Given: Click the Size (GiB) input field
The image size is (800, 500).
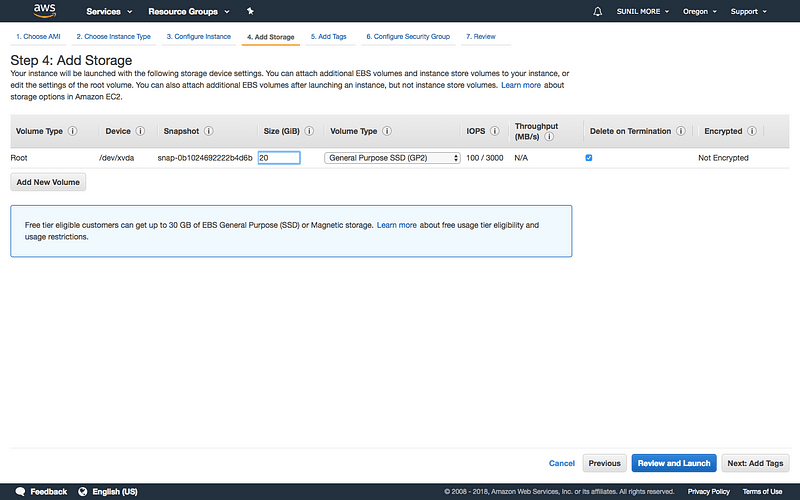Looking at the screenshot, I should pos(279,158).
